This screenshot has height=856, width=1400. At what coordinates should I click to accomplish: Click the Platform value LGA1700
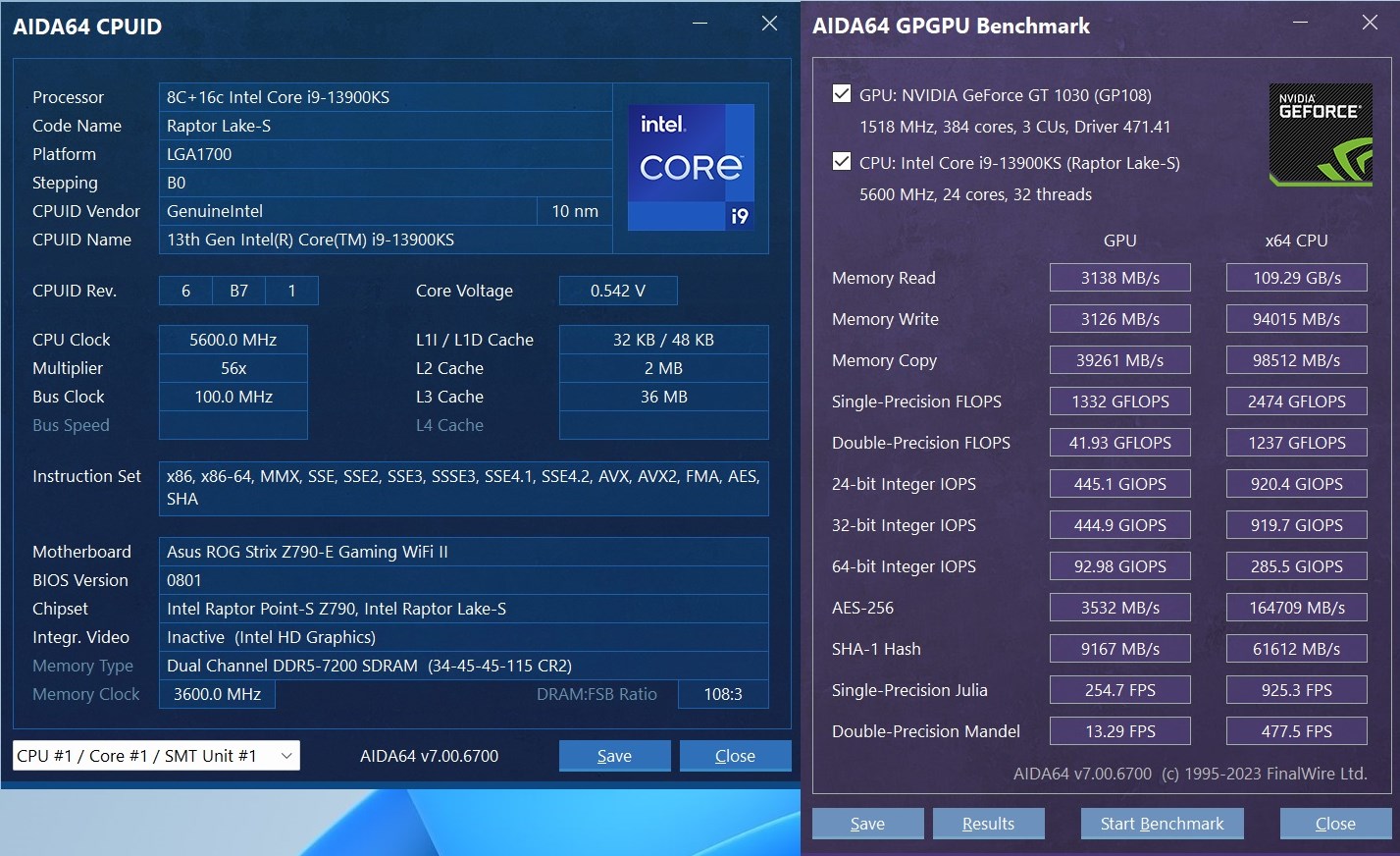(x=386, y=154)
